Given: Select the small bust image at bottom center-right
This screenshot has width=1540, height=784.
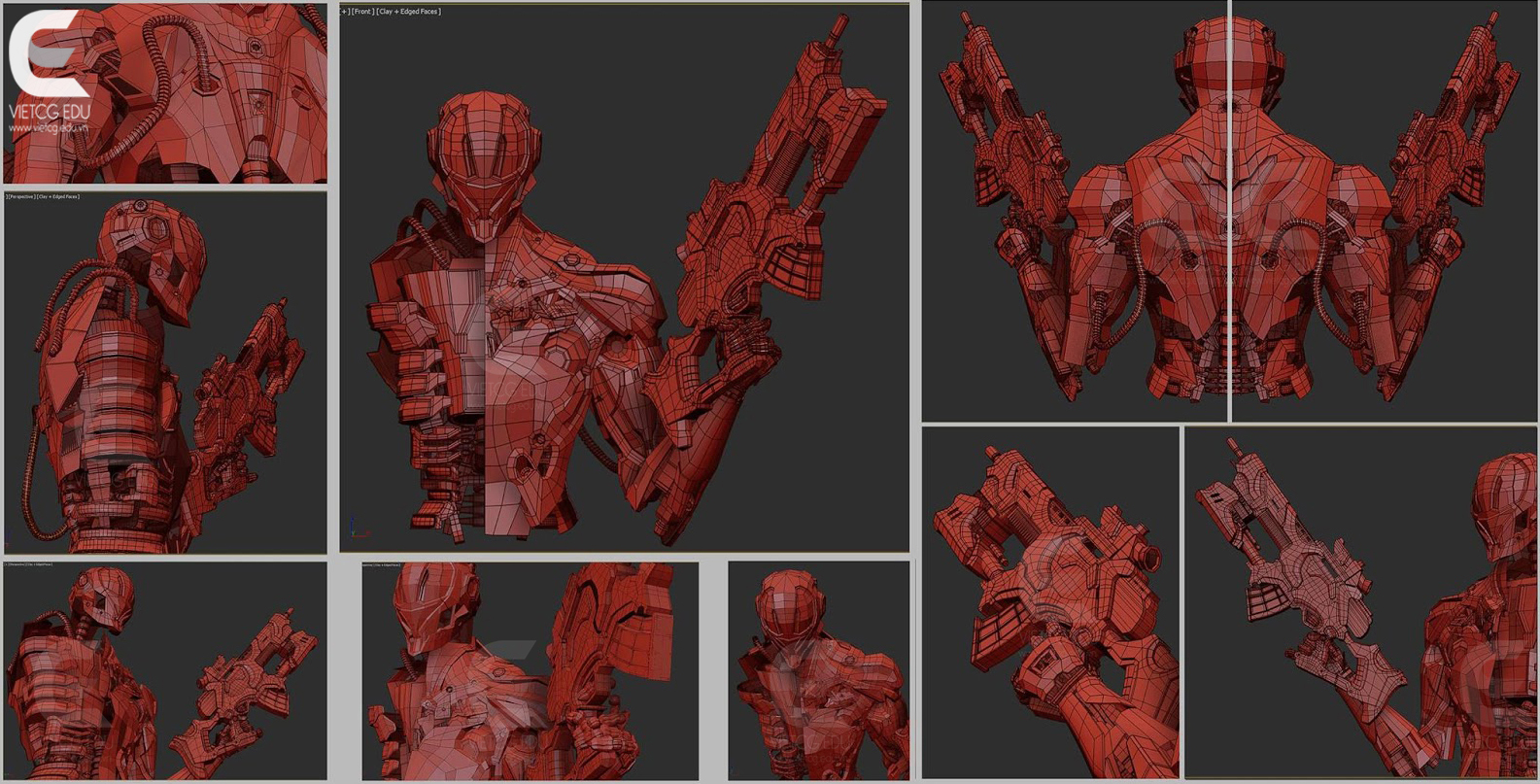Looking at the screenshot, I should [x=818, y=670].
